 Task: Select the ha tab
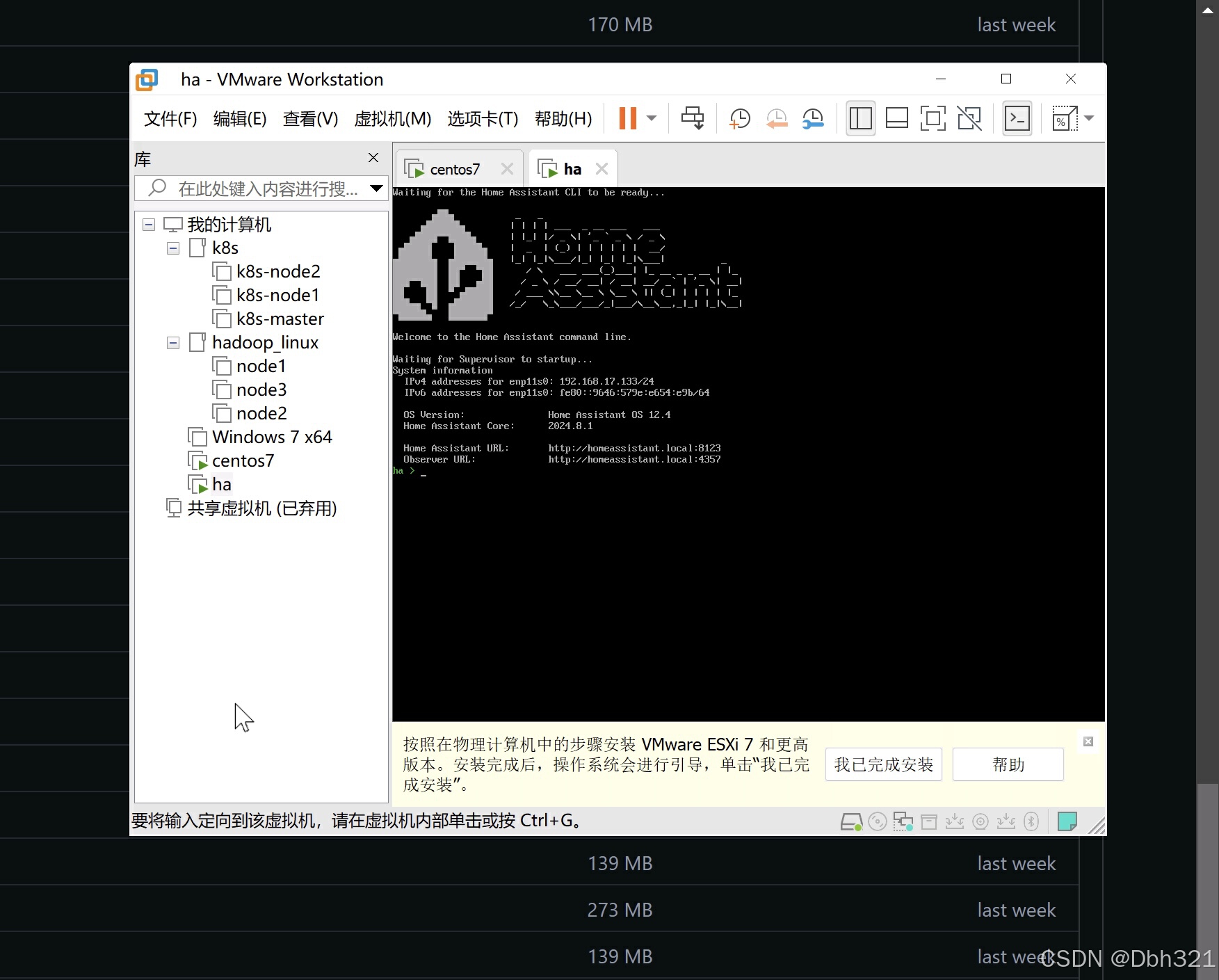pyautogui.click(x=572, y=169)
